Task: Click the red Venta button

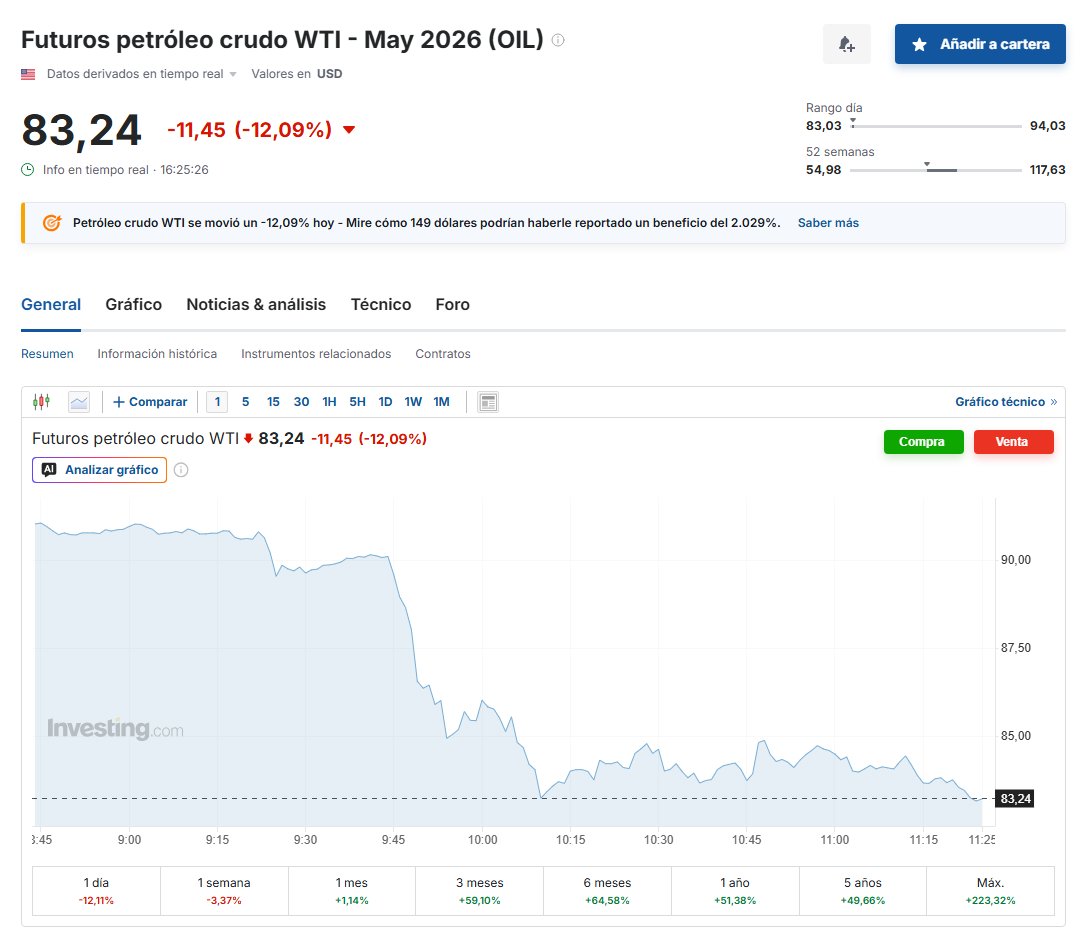Action: pyautogui.click(x=1014, y=441)
